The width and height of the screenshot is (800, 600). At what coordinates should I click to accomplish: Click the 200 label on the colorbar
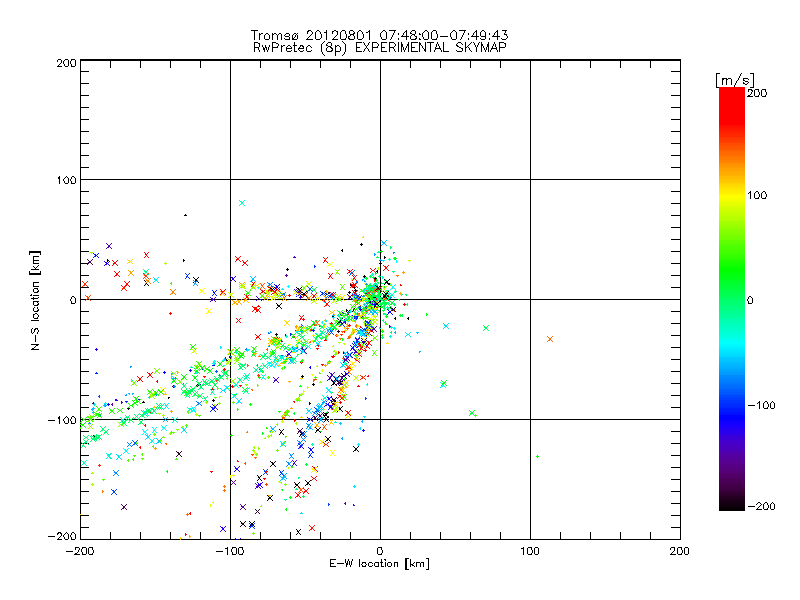pyautogui.click(x=757, y=93)
